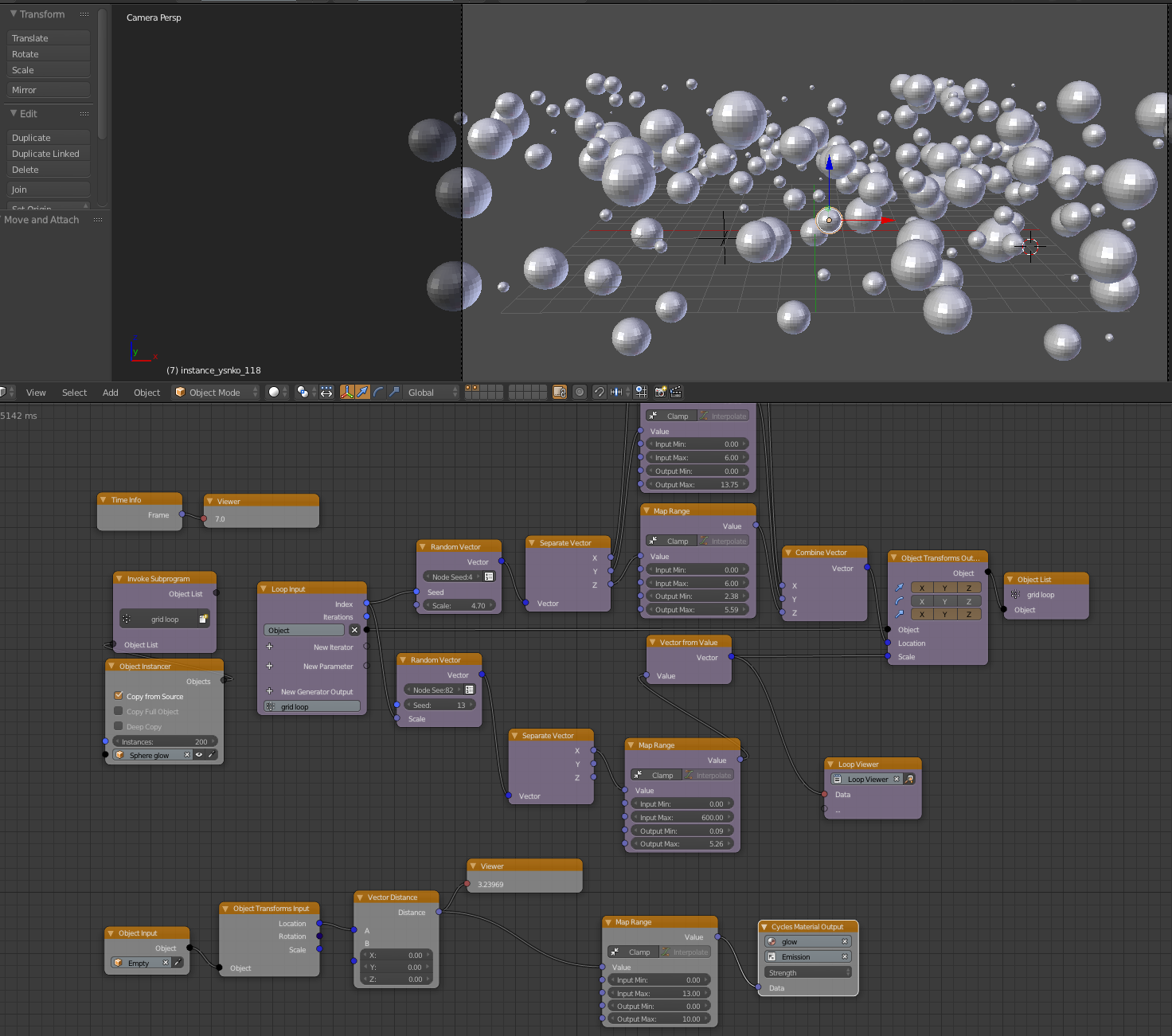This screenshot has height=1036, width=1172.
Task: Click the Instances 200 value field
Action: (165, 741)
